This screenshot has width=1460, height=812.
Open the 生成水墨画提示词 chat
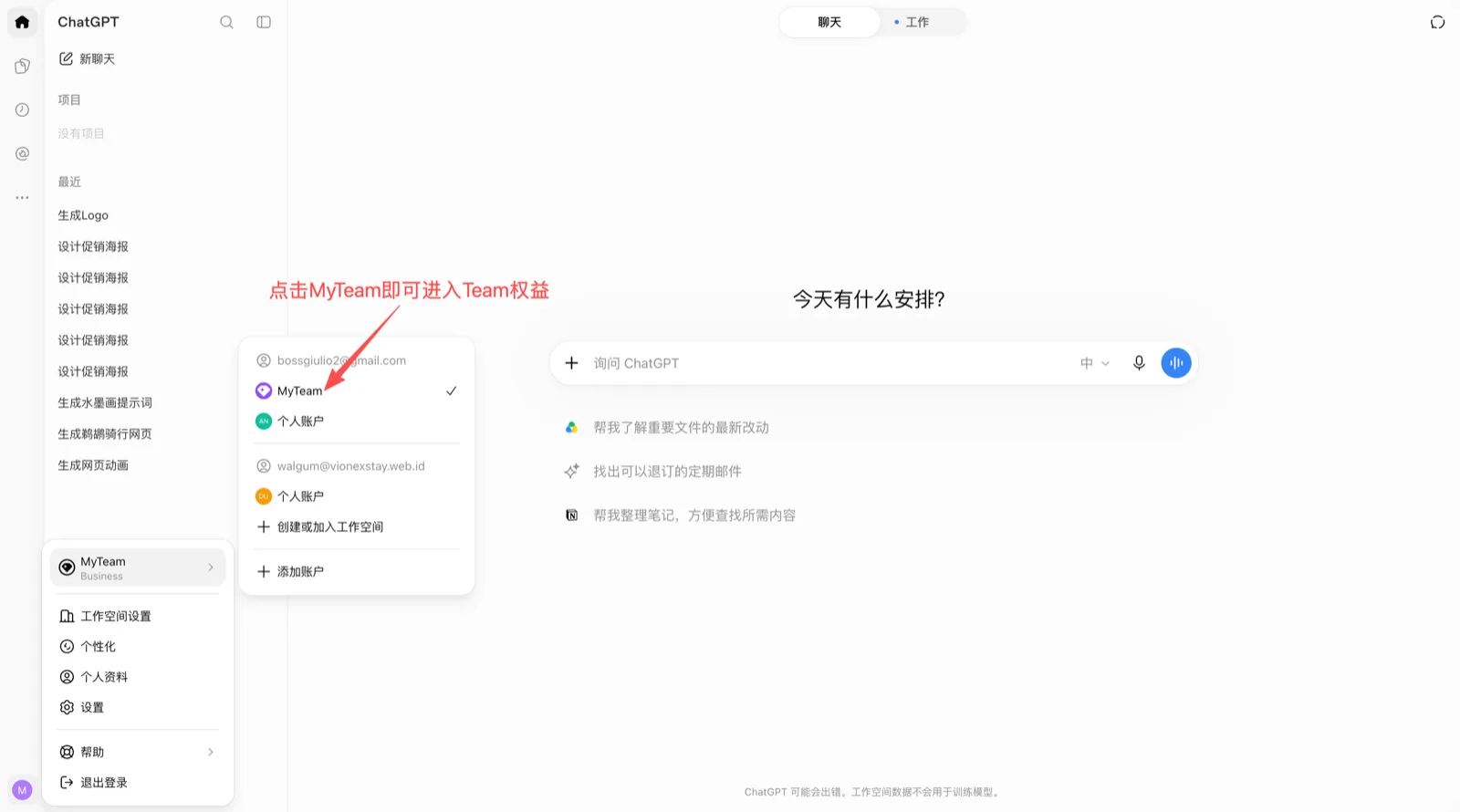coord(105,402)
